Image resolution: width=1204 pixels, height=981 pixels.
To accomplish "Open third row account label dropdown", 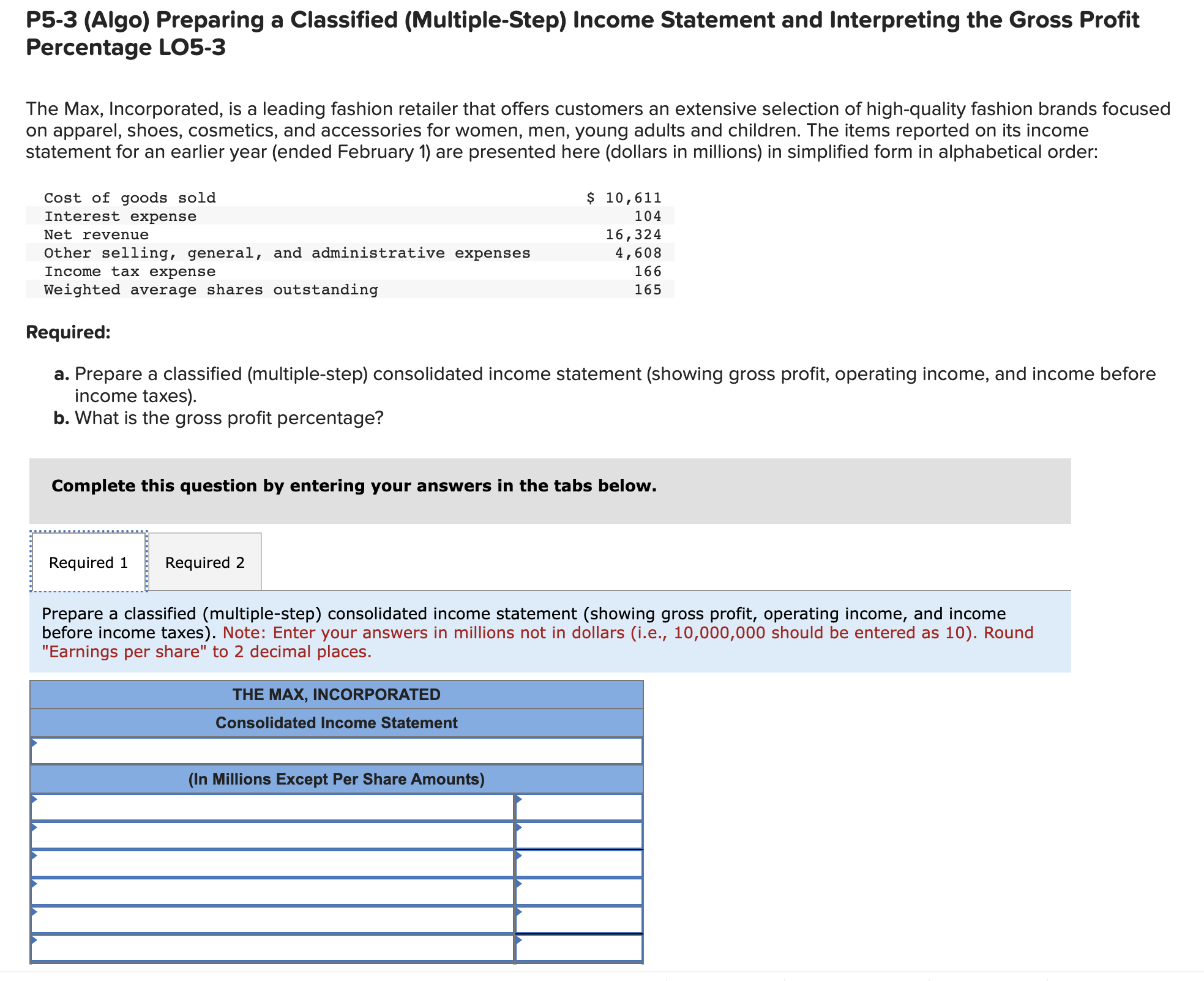I will [272, 864].
